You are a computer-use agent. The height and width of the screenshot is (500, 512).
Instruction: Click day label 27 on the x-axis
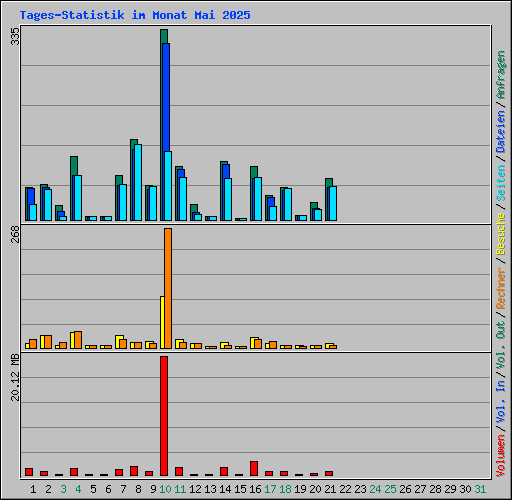pyautogui.click(x=420, y=489)
